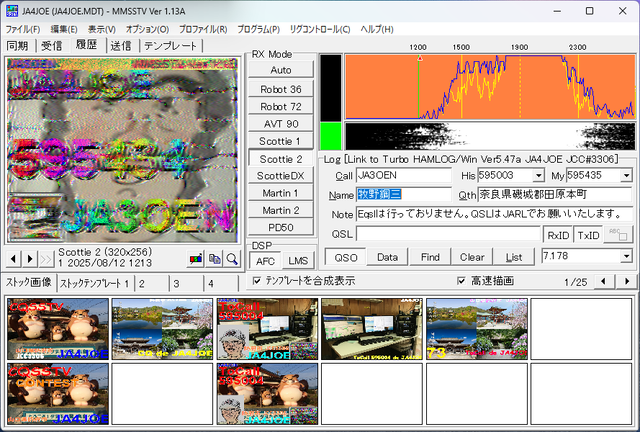The width and height of the screenshot is (640, 432).
Task: Click the List button
Action: point(513,257)
